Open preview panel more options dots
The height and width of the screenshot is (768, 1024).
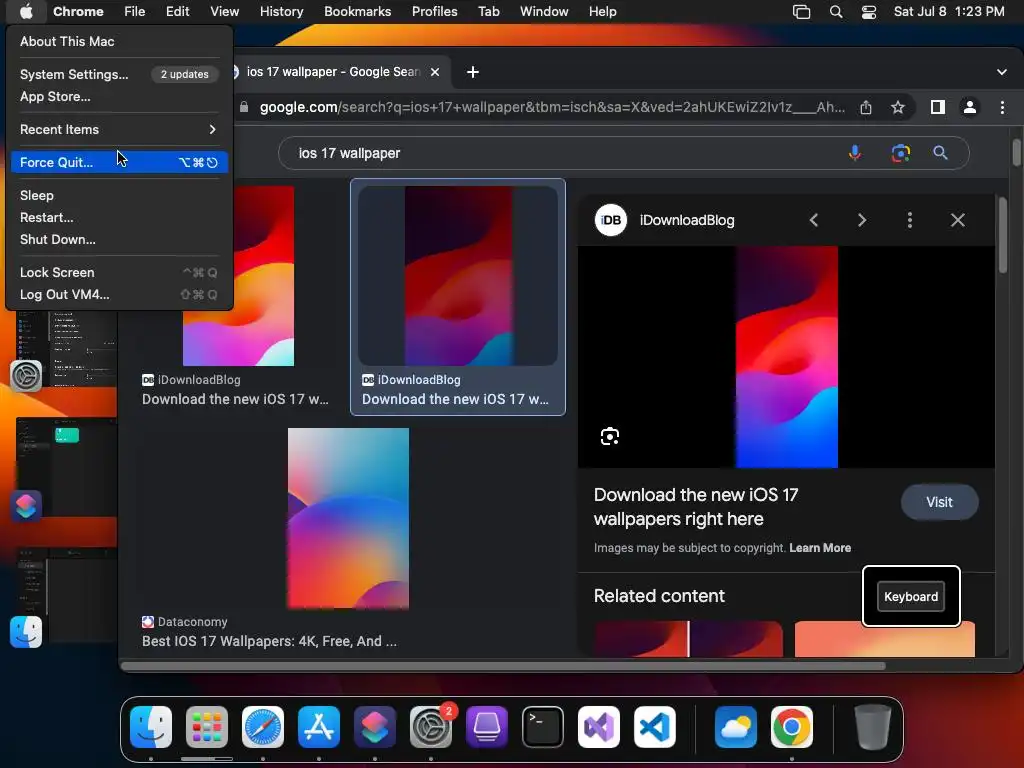tap(910, 220)
